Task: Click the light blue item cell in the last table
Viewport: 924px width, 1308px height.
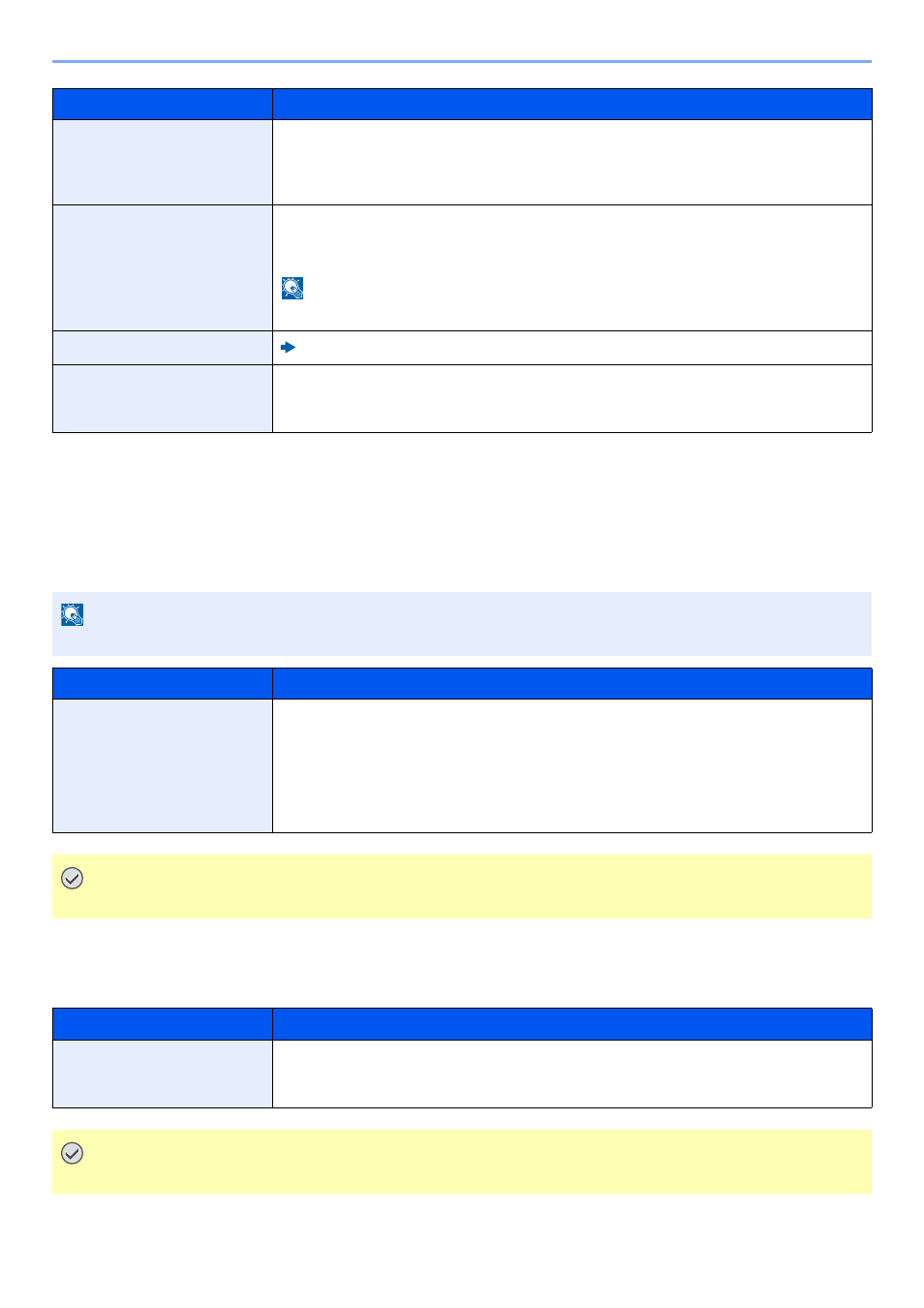Action: [x=163, y=1074]
